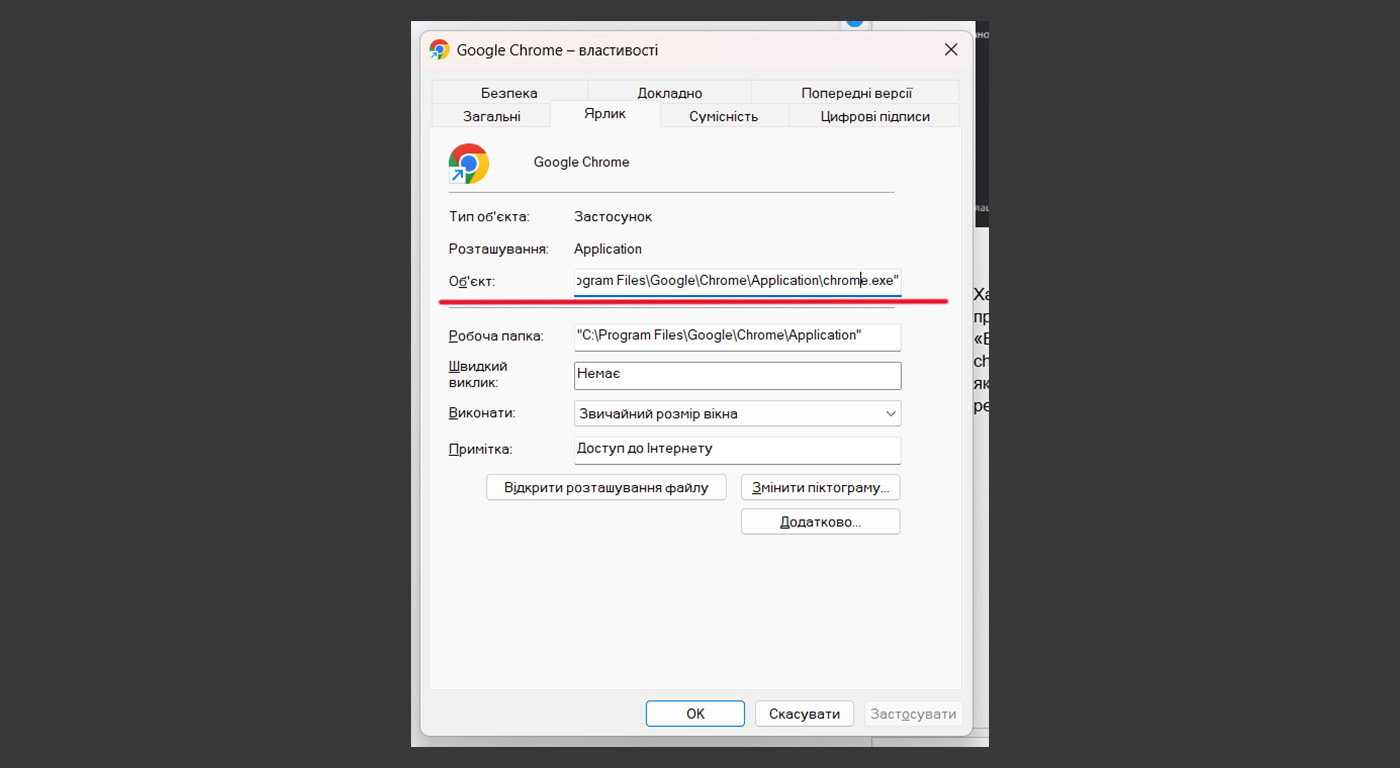
Task: Go to the Попередні версії tab
Action: click(856, 93)
